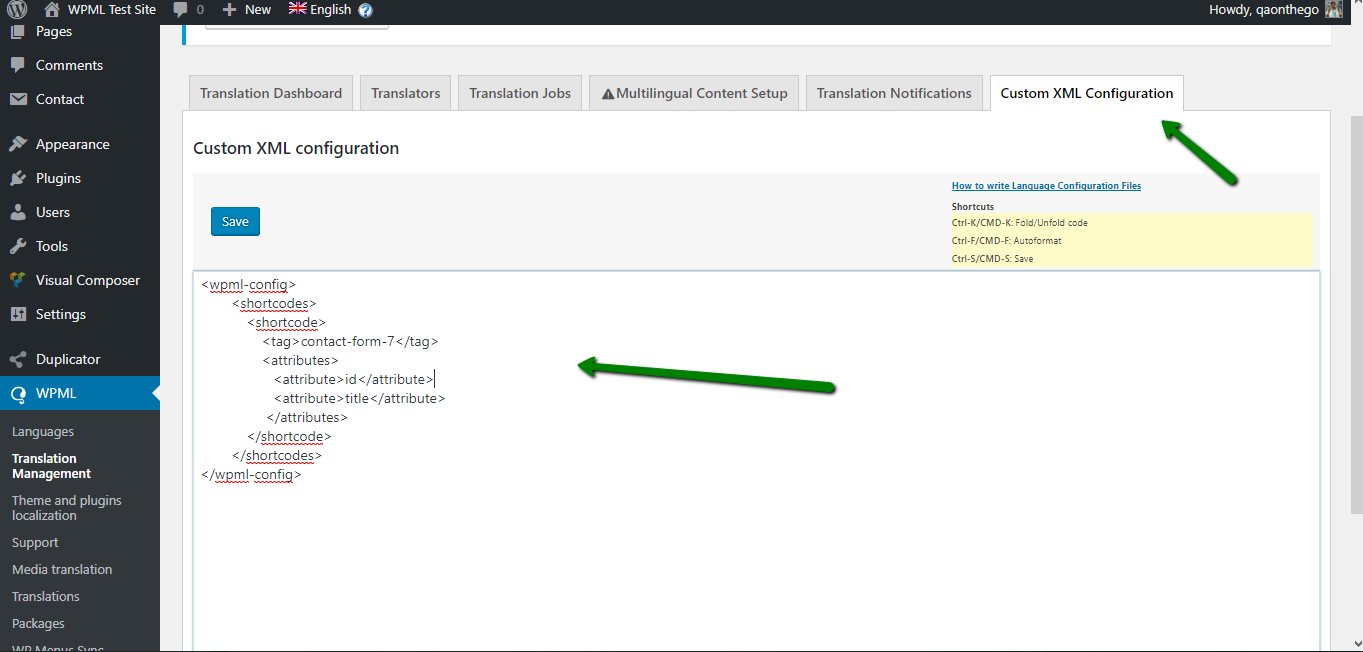
Task: Click the id attribute line in editor
Action: coord(354,379)
